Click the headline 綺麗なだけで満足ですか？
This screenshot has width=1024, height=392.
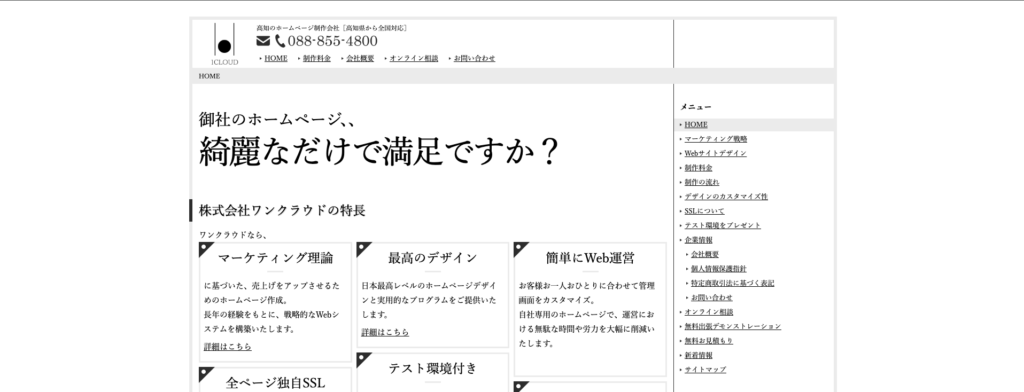tap(379, 151)
